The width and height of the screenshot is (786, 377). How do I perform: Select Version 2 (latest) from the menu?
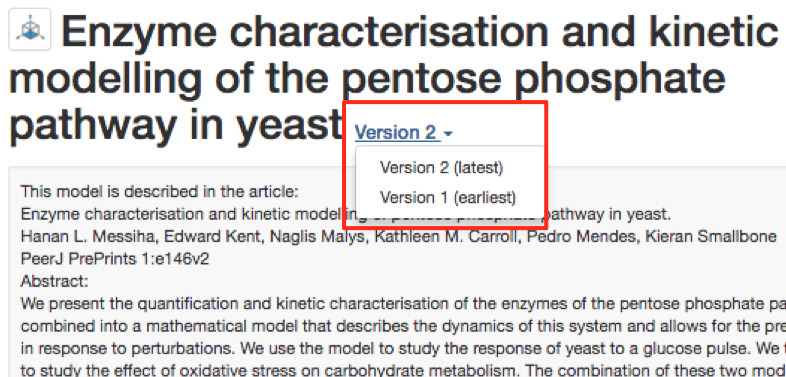click(x=441, y=168)
